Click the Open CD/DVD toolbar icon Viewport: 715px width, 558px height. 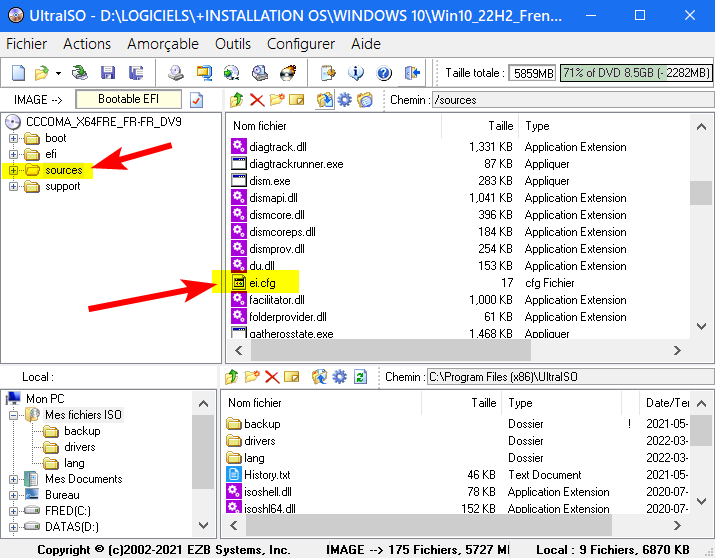pyautogui.click(x=80, y=73)
